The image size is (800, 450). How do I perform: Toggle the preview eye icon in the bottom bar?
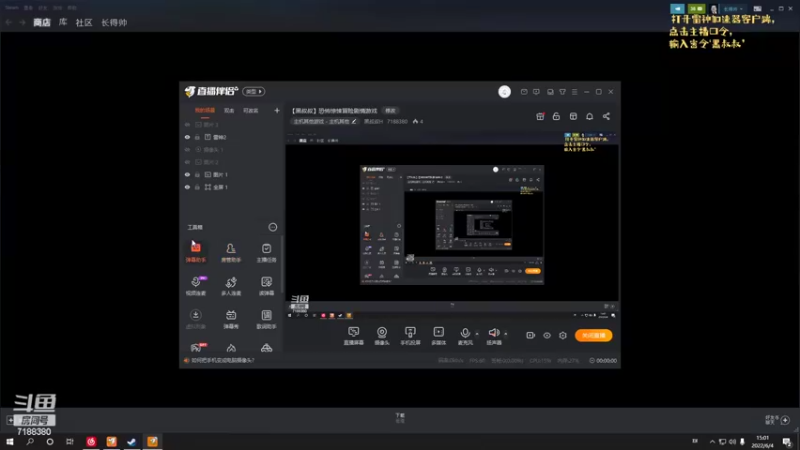(x=547, y=335)
